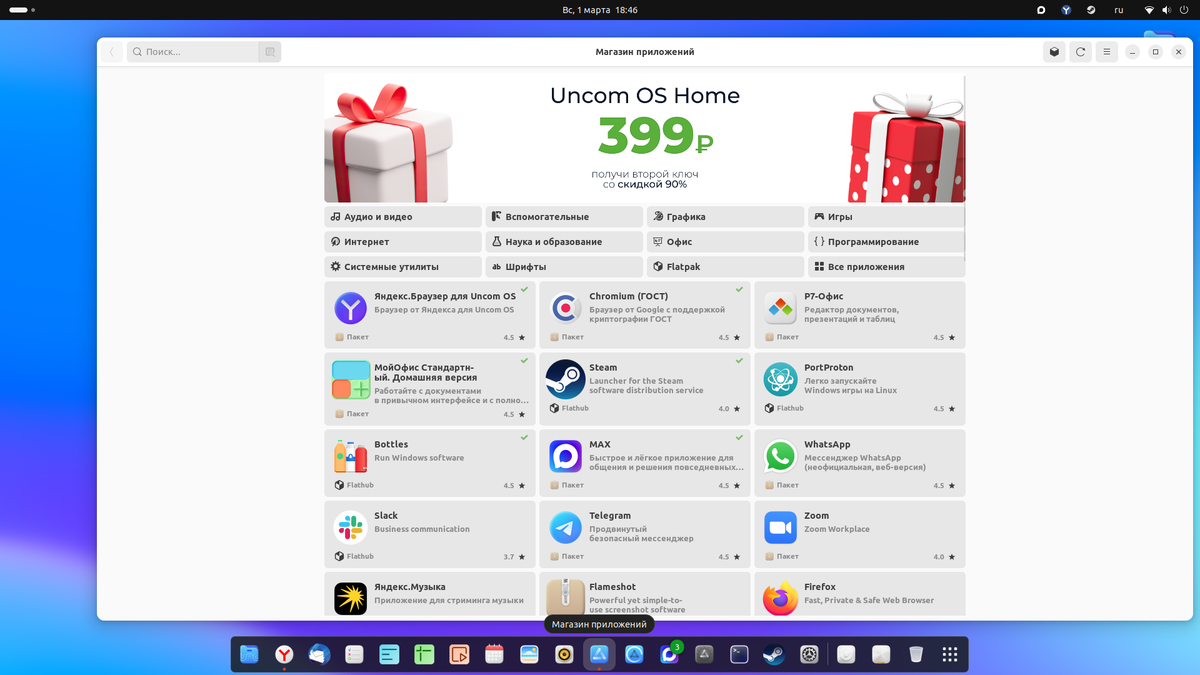Open the Telegram app icon
This screenshot has height=675, width=1200.
click(566, 528)
